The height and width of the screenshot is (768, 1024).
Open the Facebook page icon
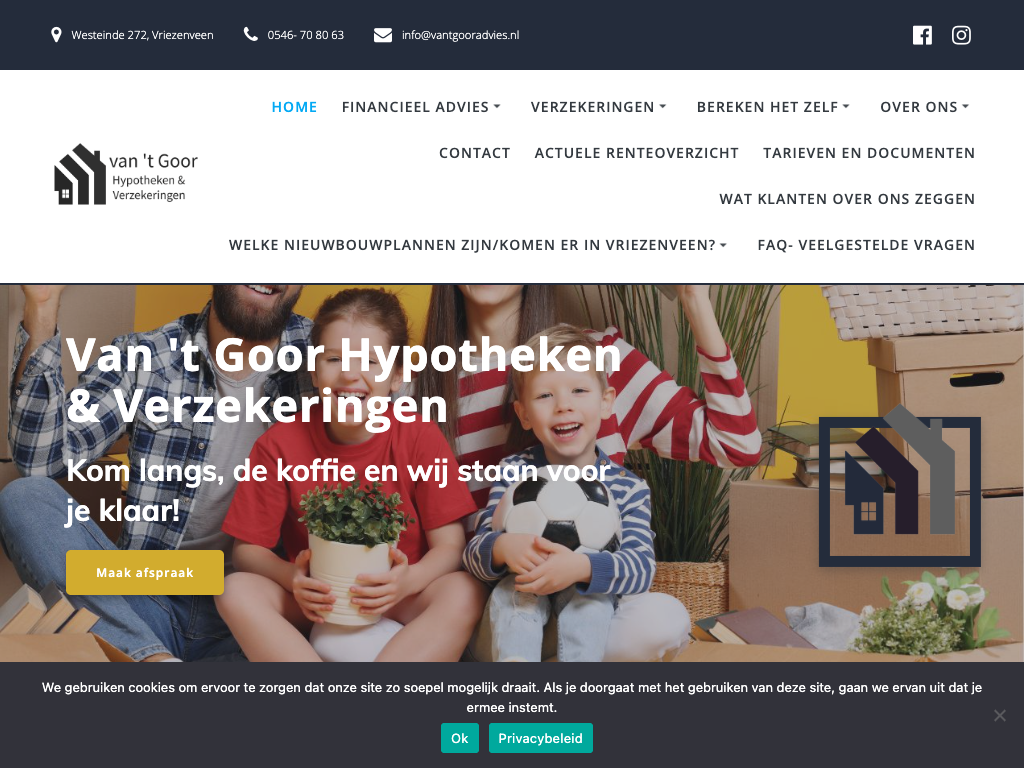[921, 35]
